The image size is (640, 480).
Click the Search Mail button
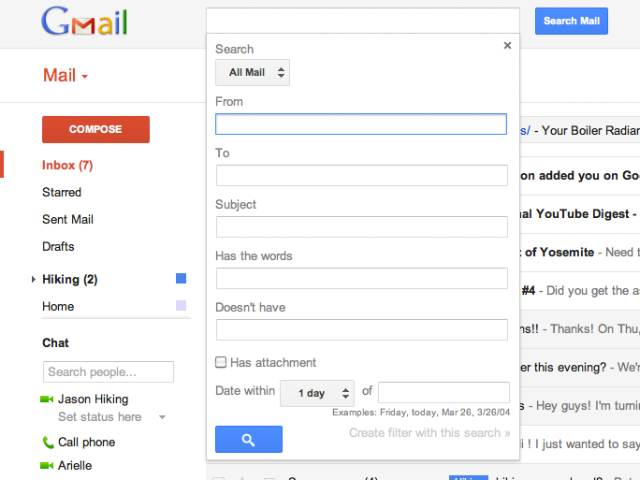point(571,21)
